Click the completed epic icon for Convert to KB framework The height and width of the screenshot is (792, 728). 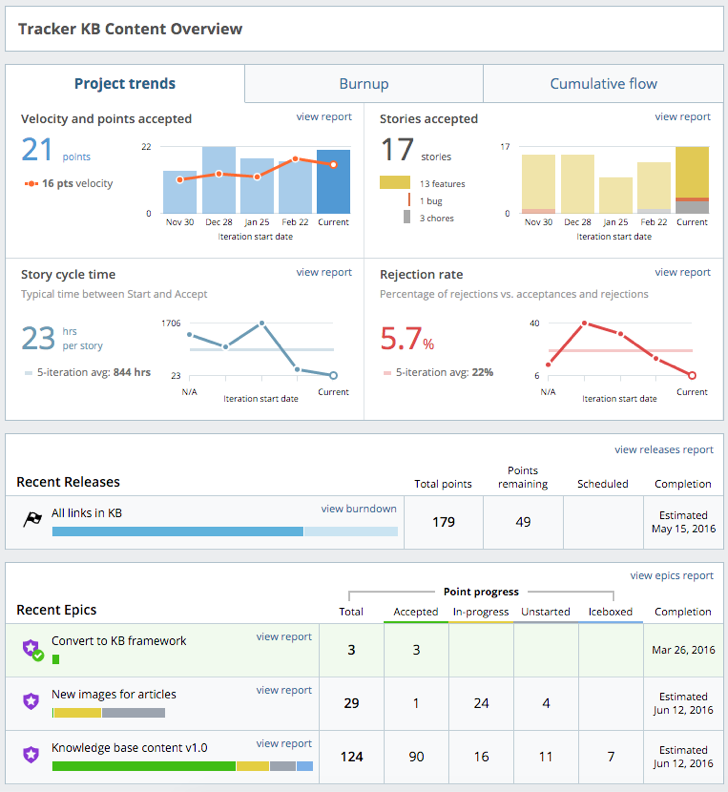click(x=33, y=649)
